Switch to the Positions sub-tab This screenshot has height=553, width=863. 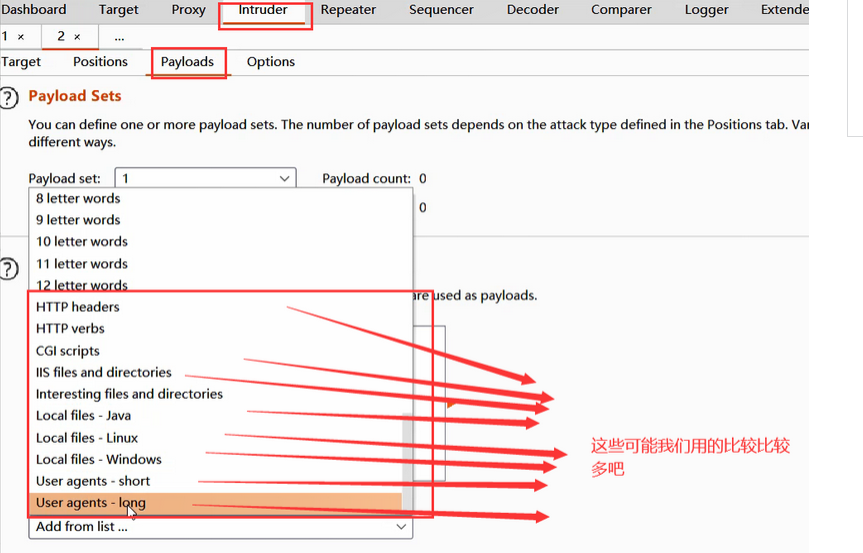point(100,62)
